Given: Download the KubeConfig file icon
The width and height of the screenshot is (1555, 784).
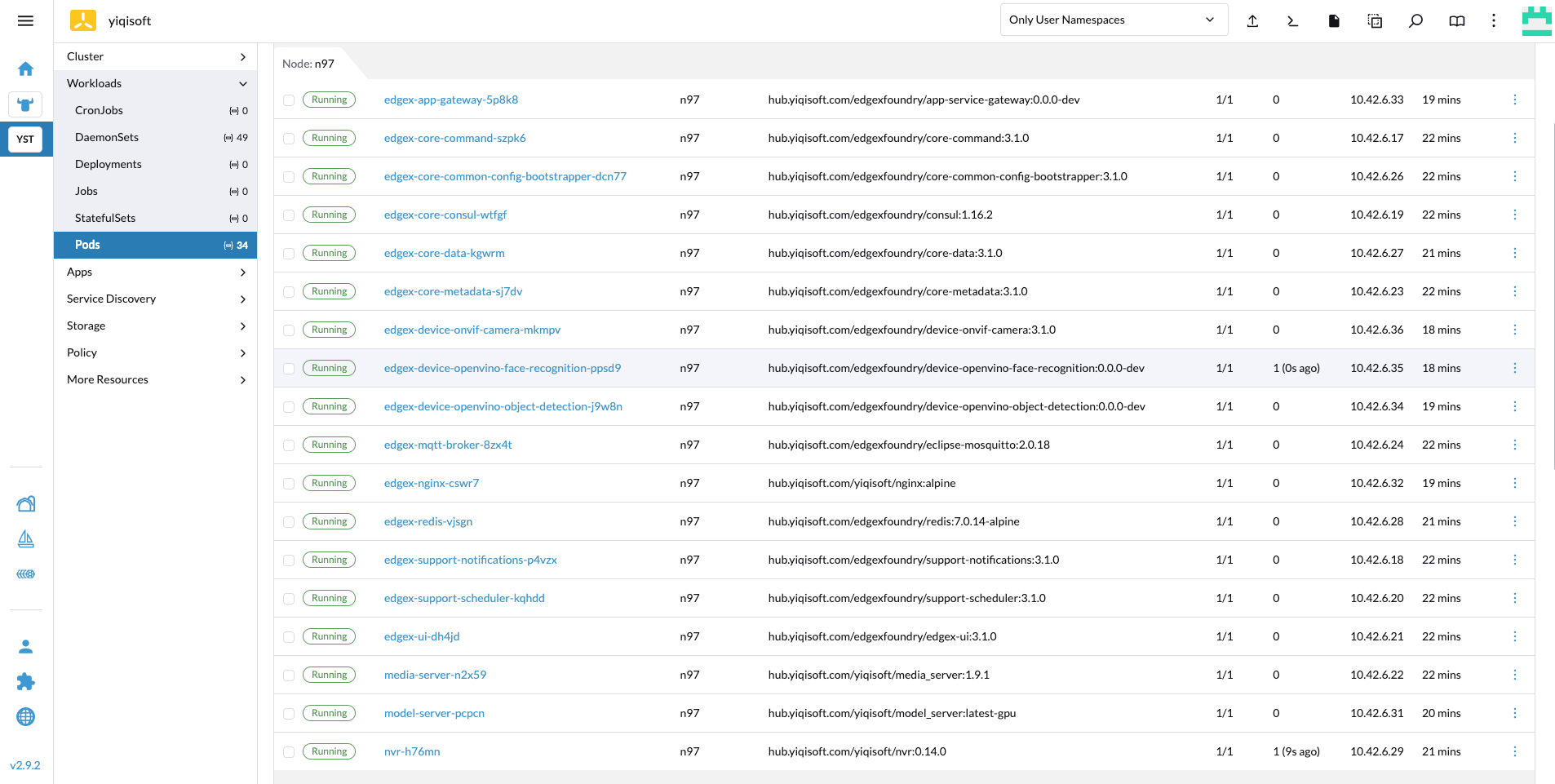Looking at the screenshot, I should [x=1334, y=21].
